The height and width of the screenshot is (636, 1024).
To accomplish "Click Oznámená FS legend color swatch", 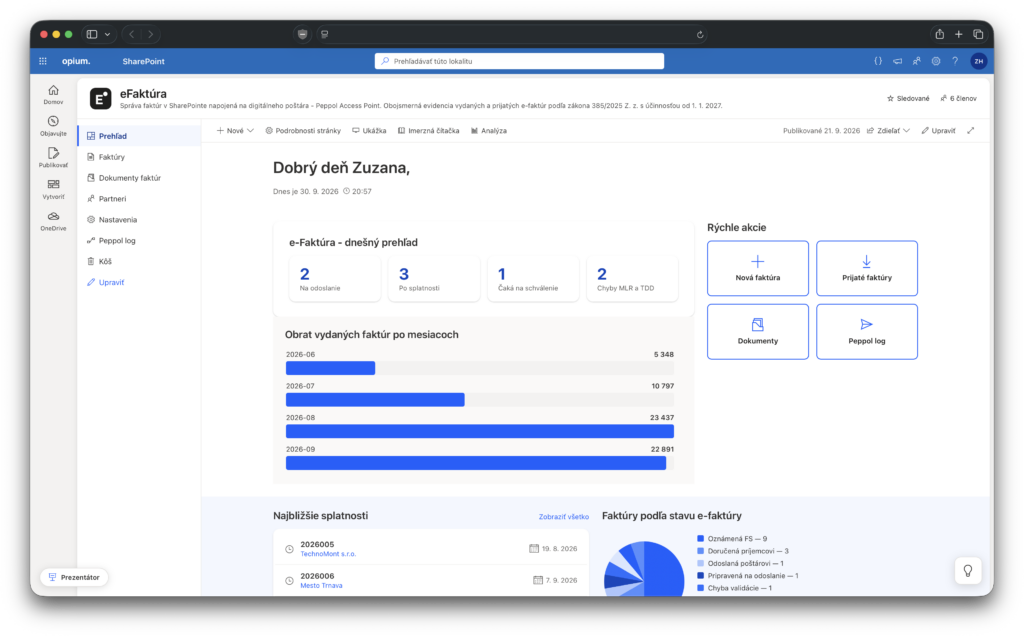I will 701,539.
